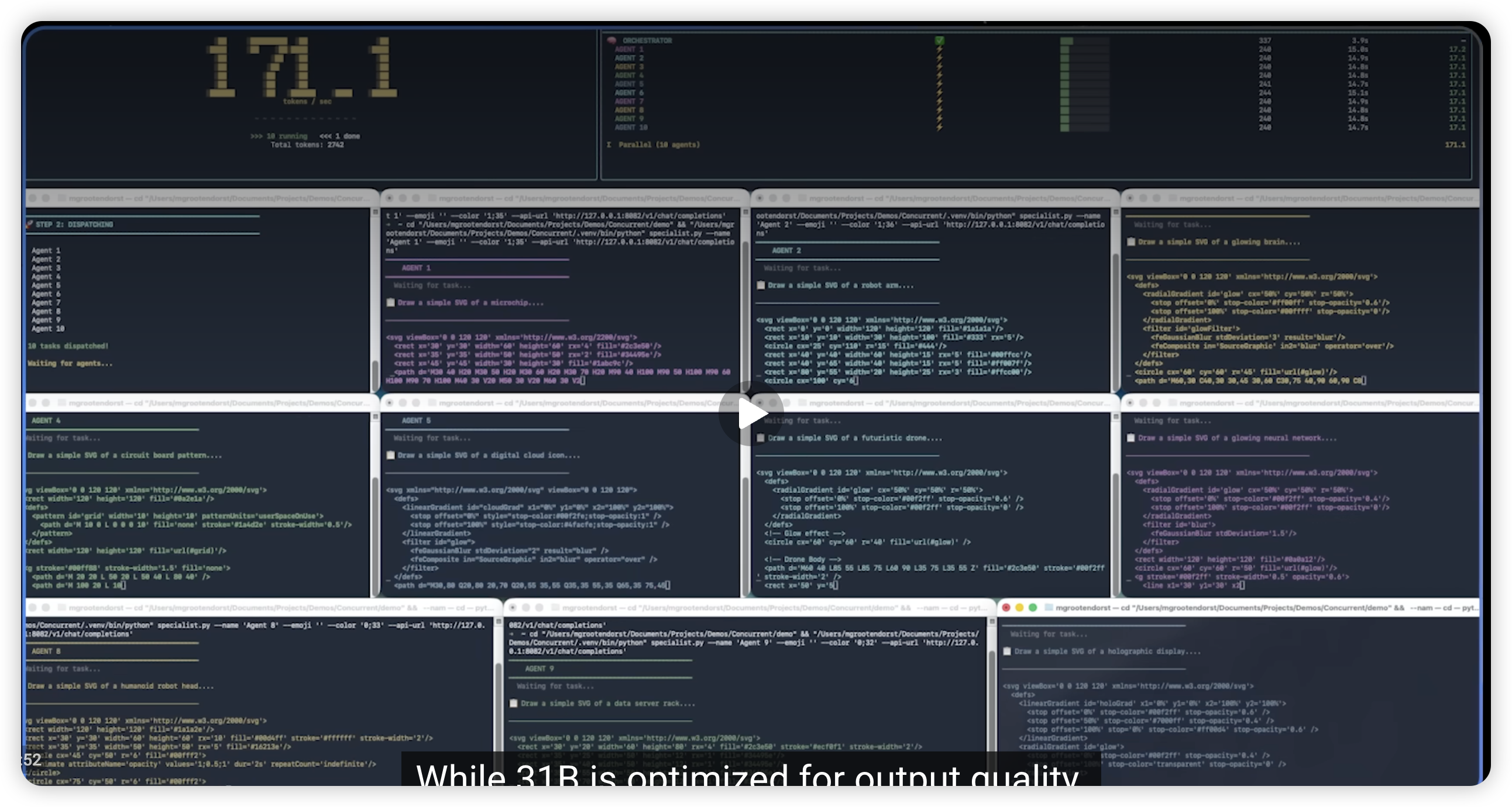
Task: Click the clipboard icon beside the holographic display task
Action: pos(1007,651)
